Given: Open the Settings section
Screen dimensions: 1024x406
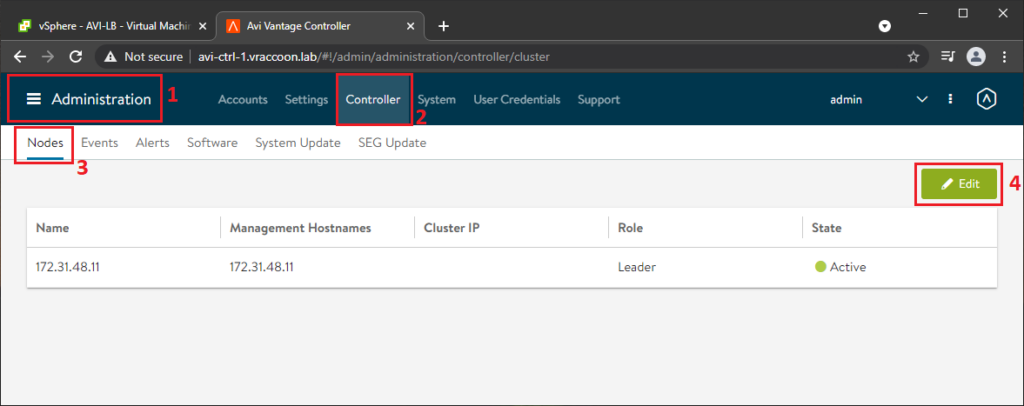Looking at the screenshot, I should click(306, 100).
